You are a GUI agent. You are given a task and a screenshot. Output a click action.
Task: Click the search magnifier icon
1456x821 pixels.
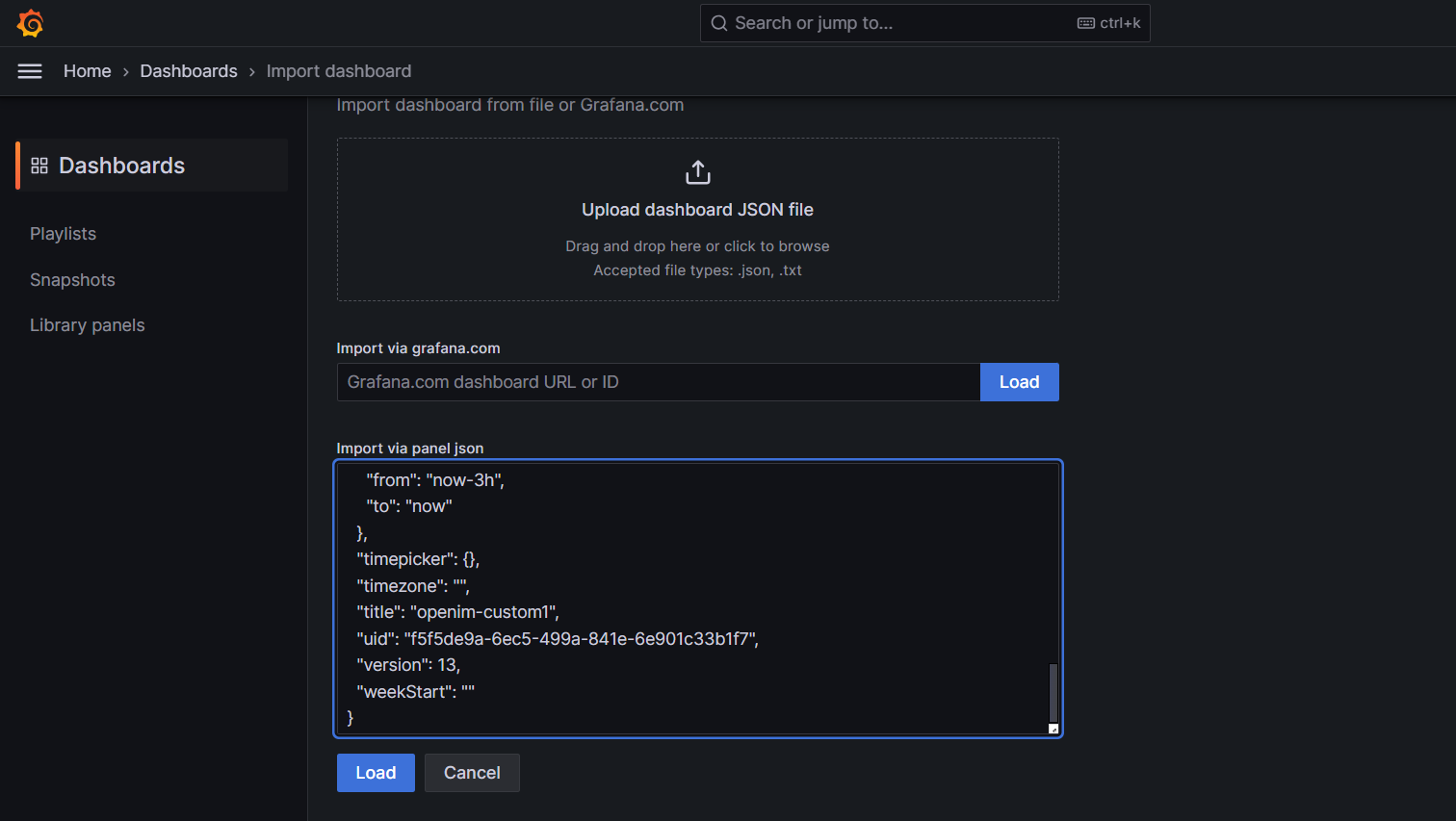coord(718,22)
